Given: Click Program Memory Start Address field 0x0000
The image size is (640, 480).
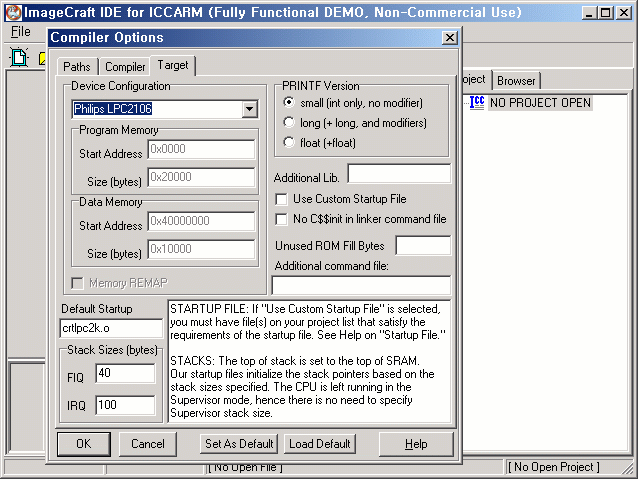Looking at the screenshot, I should click(x=201, y=149).
